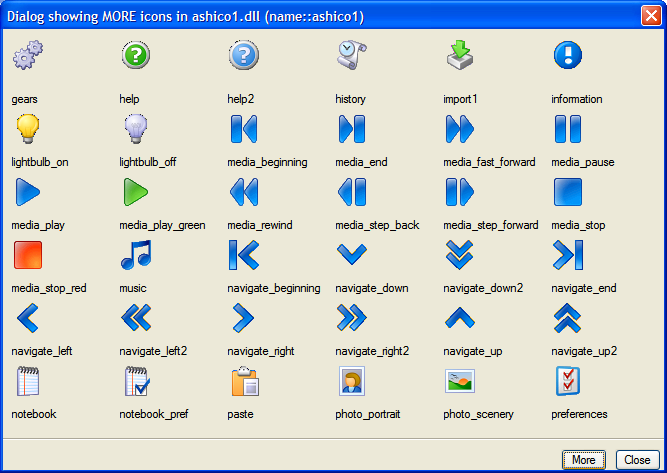Screen dimensions: 667x473
Task: Click the navigate_up2 double chevron icon
Action: [568, 318]
